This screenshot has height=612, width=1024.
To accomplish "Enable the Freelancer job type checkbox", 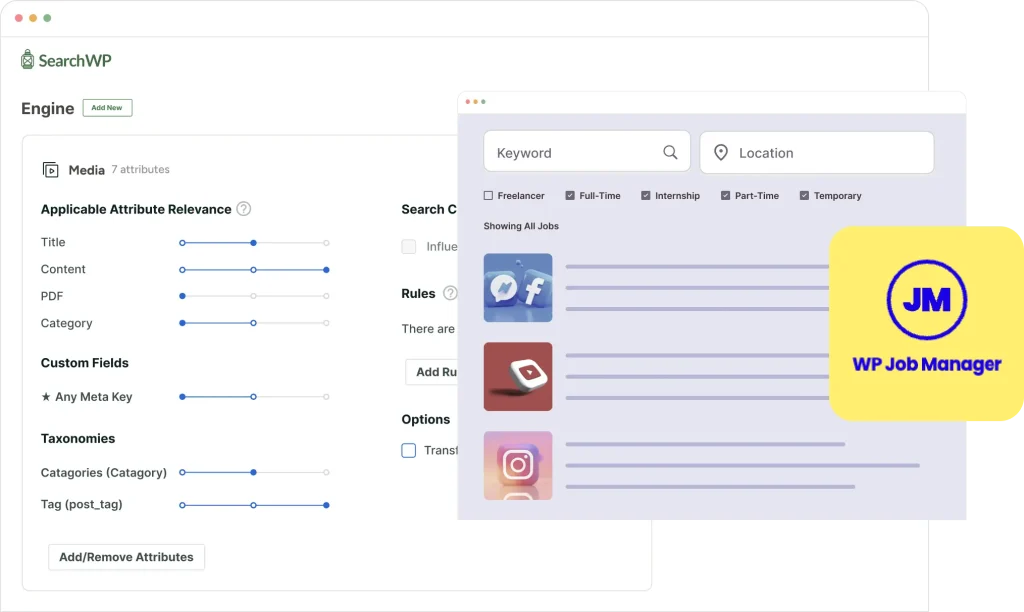I will 488,195.
